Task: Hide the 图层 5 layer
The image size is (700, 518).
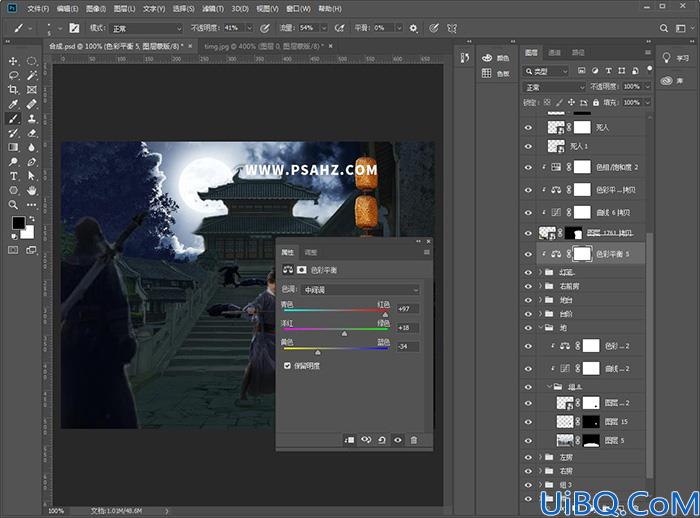Action: [x=528, y=441]
